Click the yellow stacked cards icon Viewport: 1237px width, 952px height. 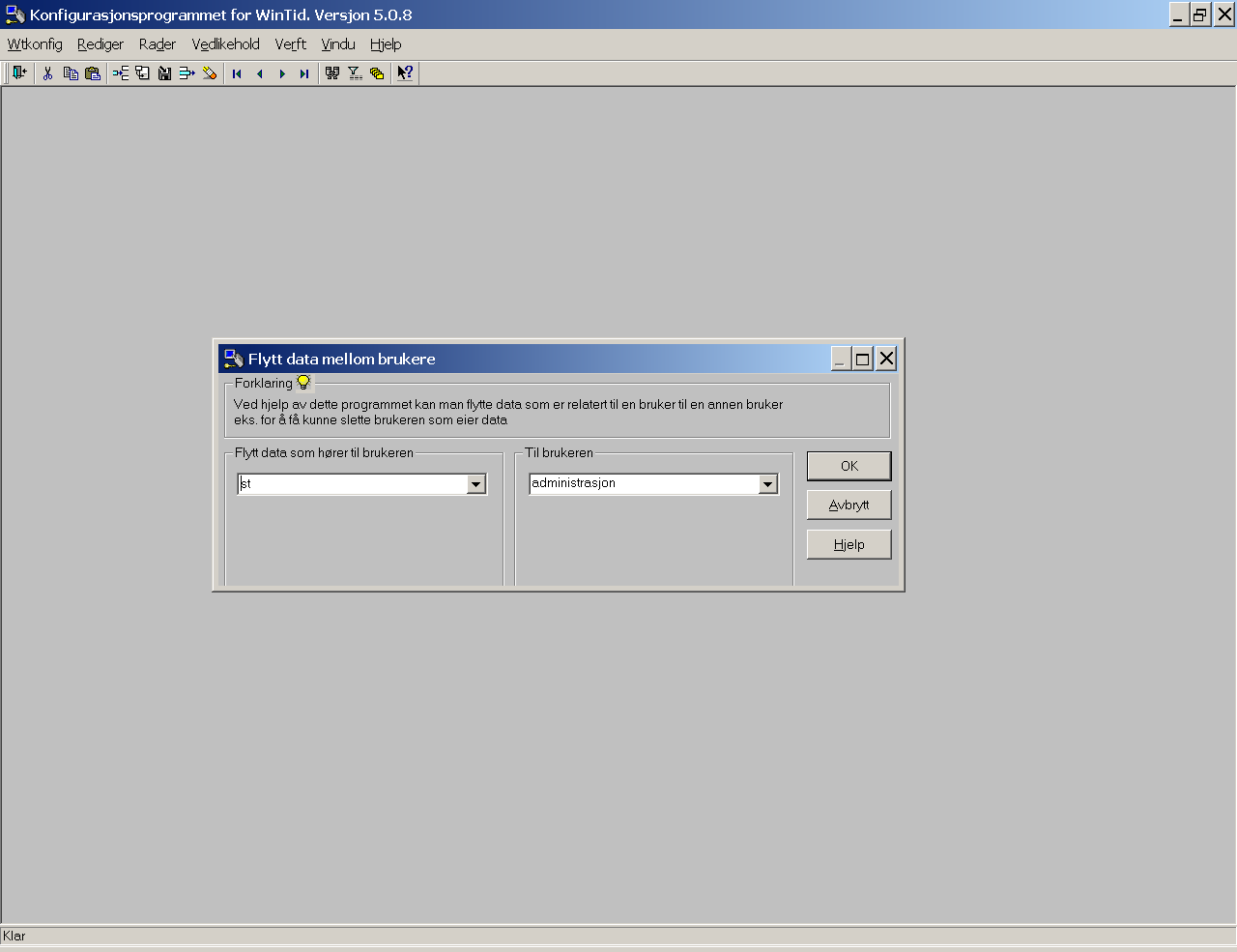click(x=377, y=72)
